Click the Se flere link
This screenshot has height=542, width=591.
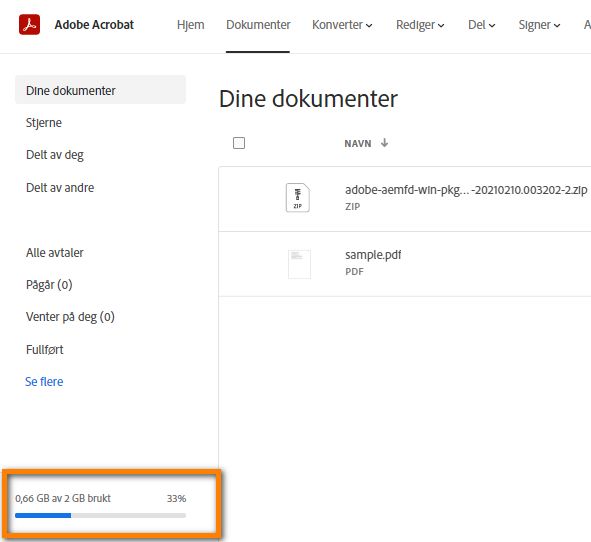tap(44, 381)
